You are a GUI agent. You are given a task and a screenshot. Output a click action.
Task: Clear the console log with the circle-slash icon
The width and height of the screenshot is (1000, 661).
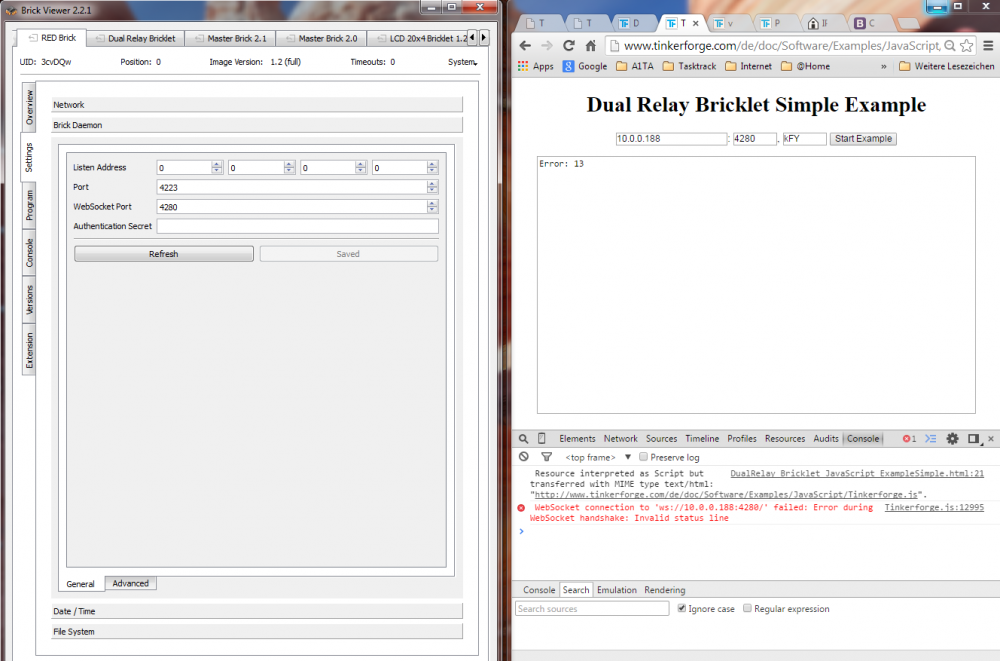click(x=523, y=457)
